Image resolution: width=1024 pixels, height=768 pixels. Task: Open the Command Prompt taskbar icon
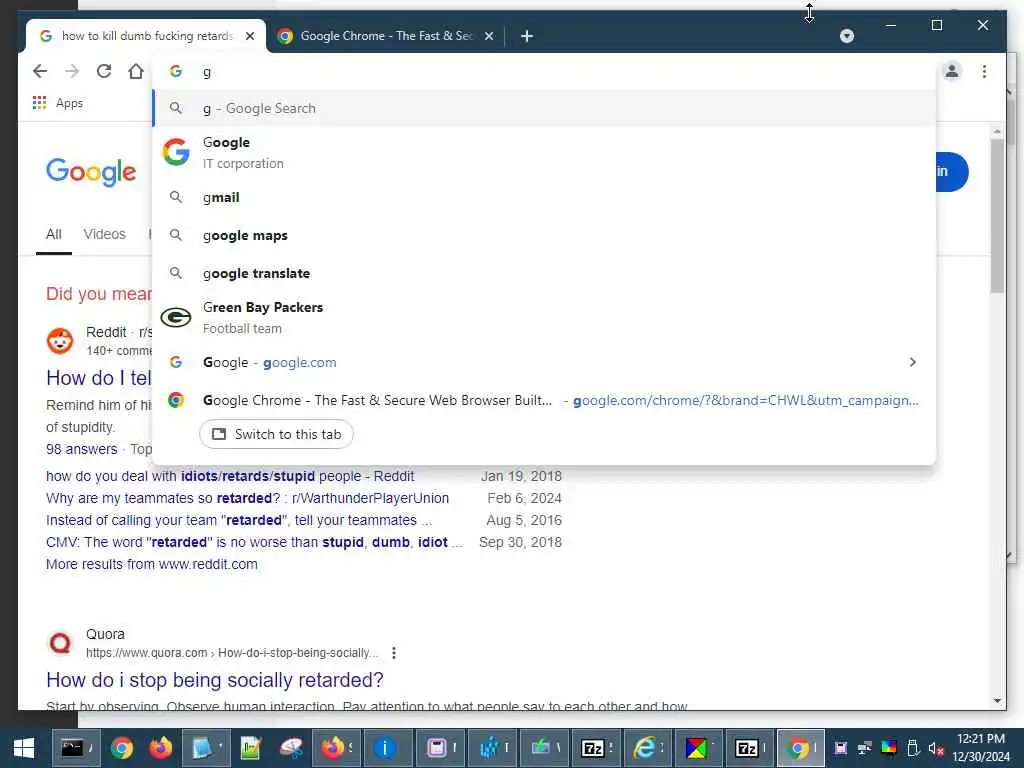click(x=76, y=748)
